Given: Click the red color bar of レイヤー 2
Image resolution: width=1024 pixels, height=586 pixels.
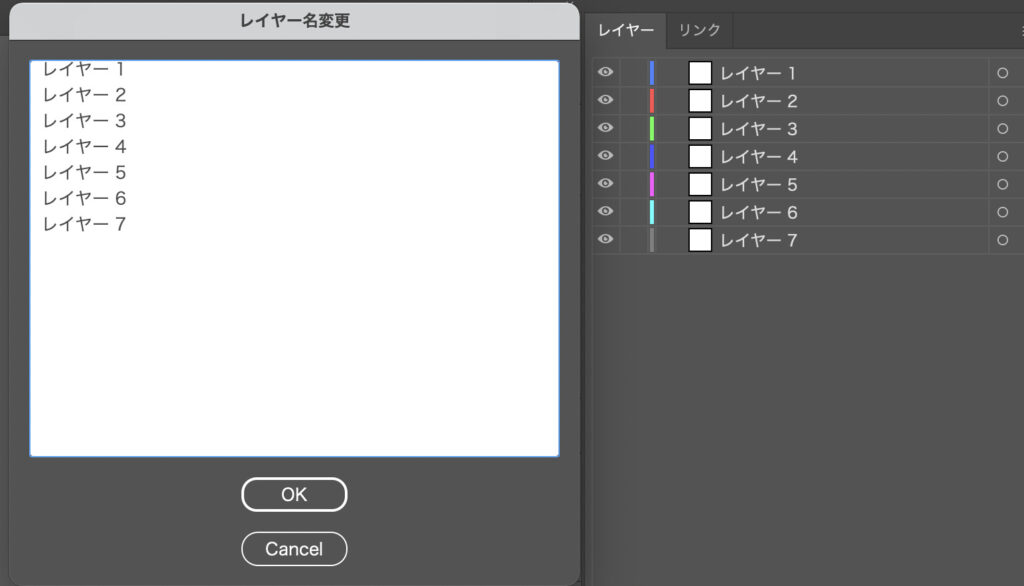Looking at the screenshot, I should pyautogui.click(x=652, y=101).
